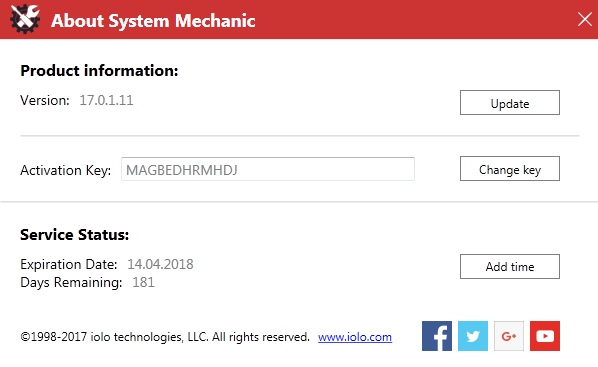Click the version number 17.0.1.11

pyautogui.click(x=106, y=100)
